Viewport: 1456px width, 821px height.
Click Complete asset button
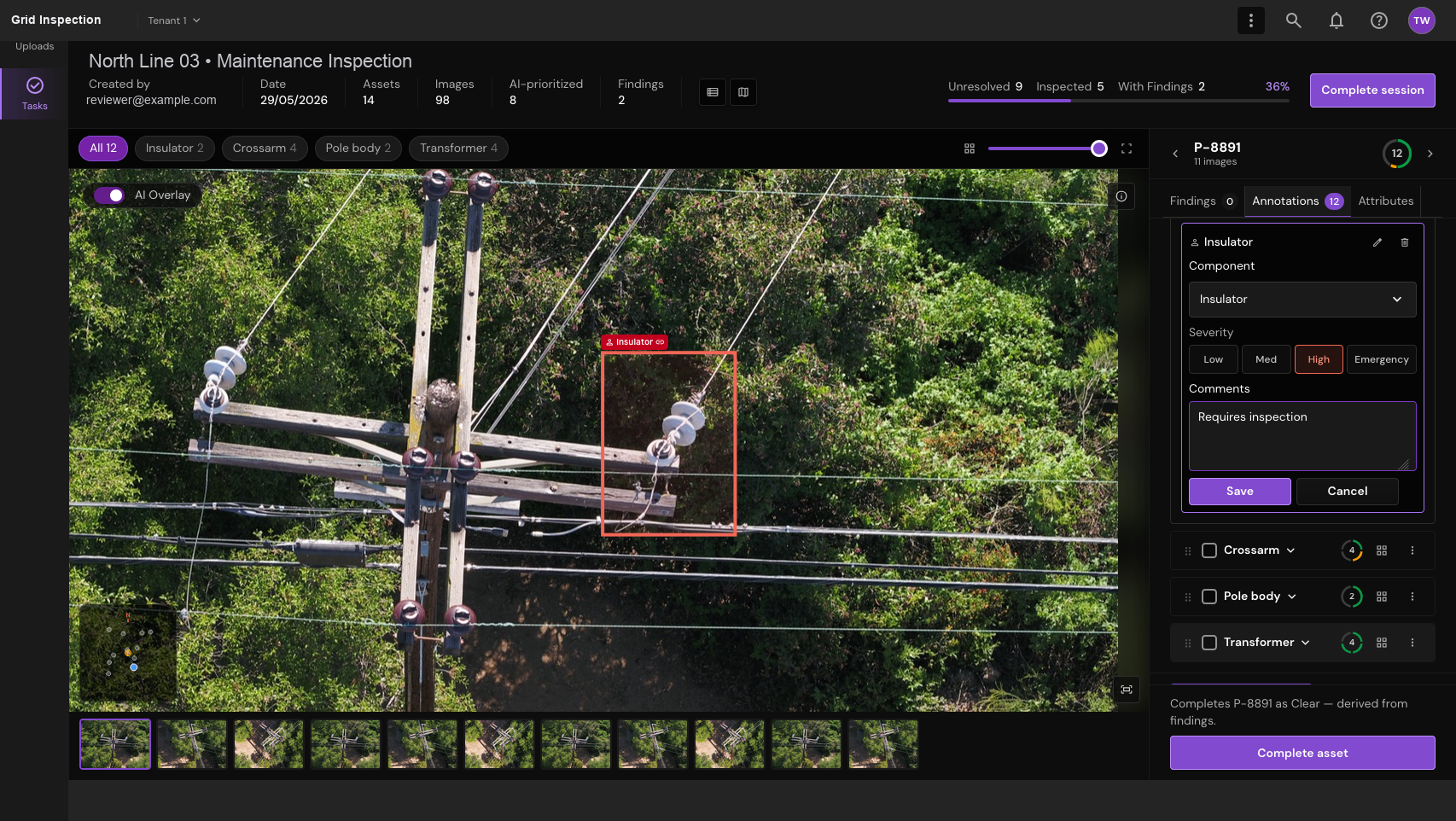click(x=1302, y=753)
